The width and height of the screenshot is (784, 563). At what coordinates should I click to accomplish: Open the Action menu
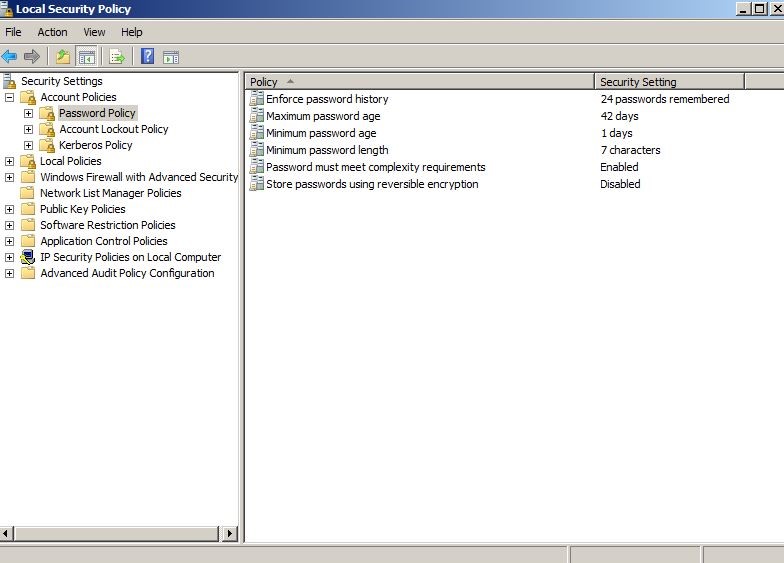click(52, 32)
